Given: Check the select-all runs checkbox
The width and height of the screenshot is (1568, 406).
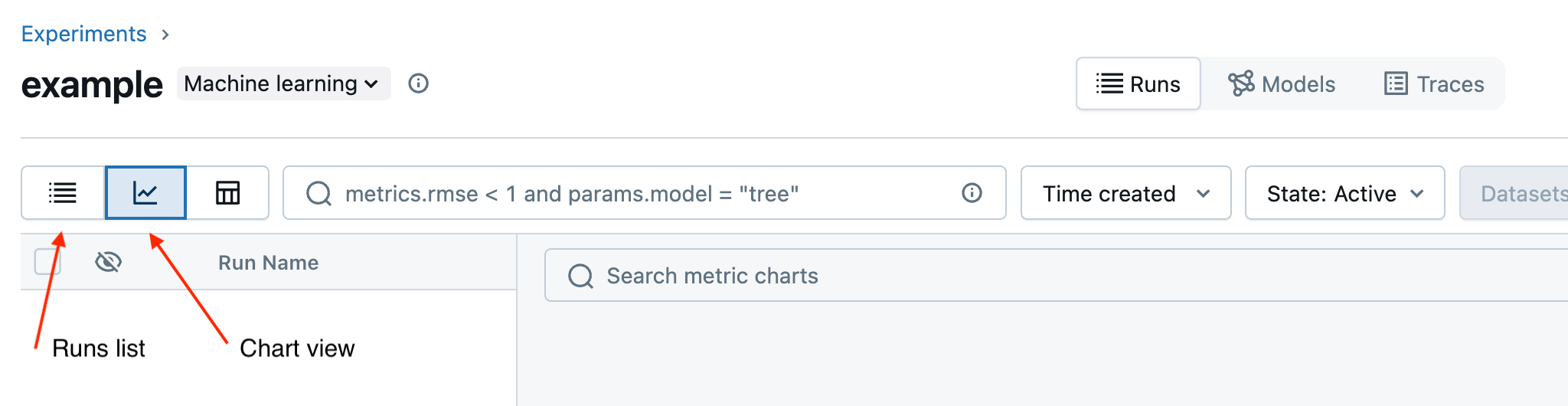Looking at the screenshot, I should (47, 262).
